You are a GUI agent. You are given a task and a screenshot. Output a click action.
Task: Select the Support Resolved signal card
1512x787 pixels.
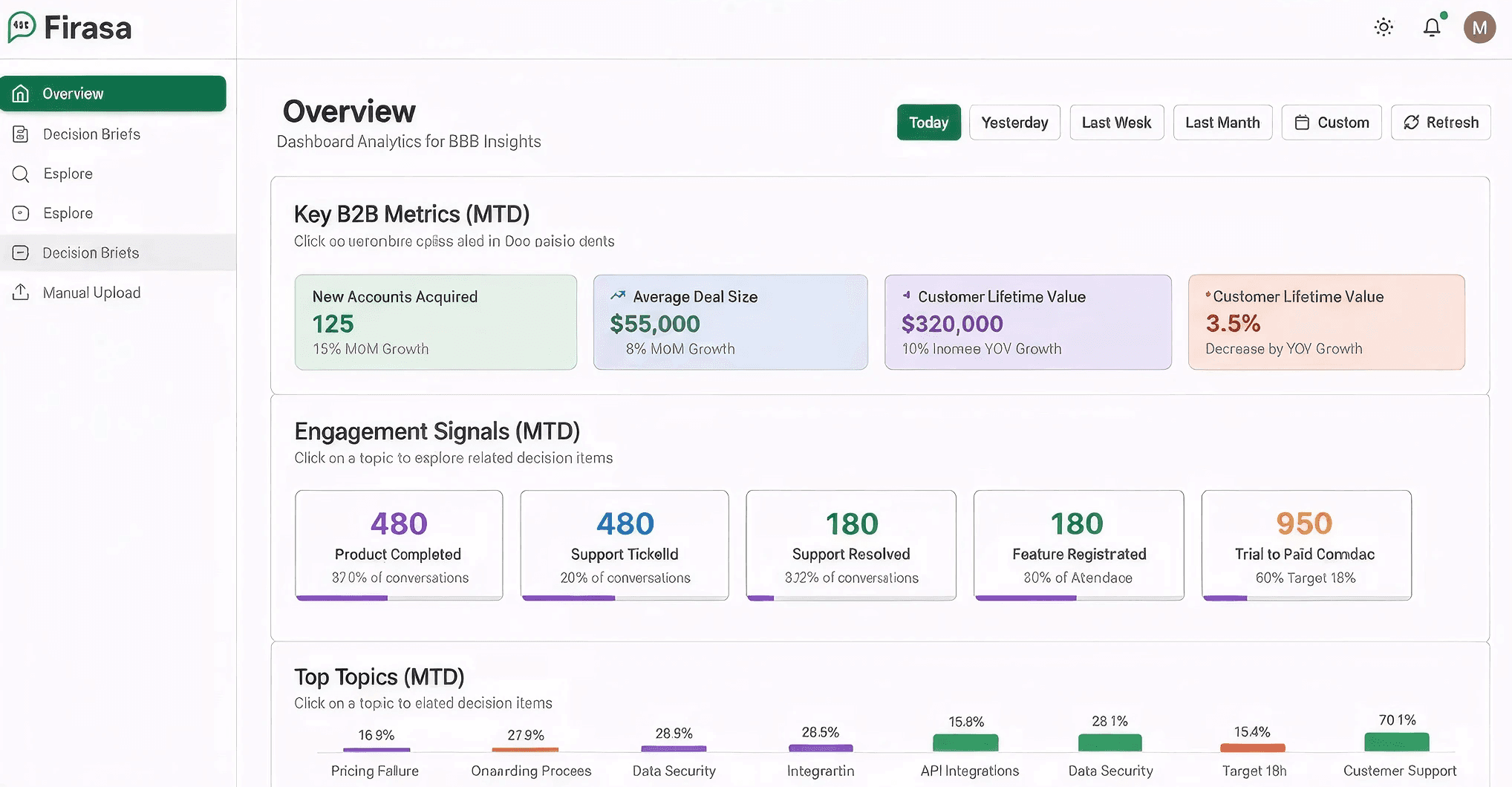tap(851, 545)
